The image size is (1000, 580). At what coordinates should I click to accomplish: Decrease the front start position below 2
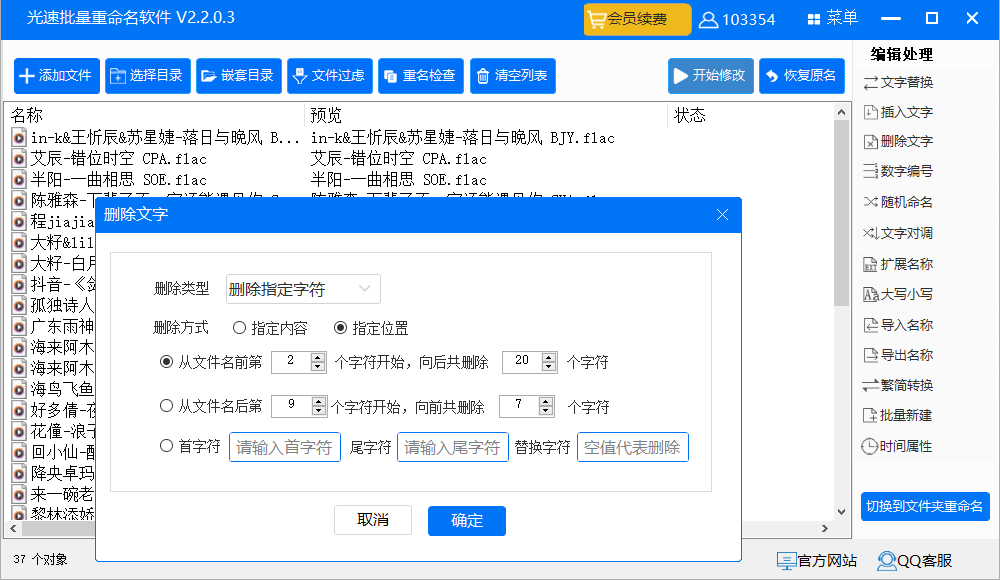[318, 367]
